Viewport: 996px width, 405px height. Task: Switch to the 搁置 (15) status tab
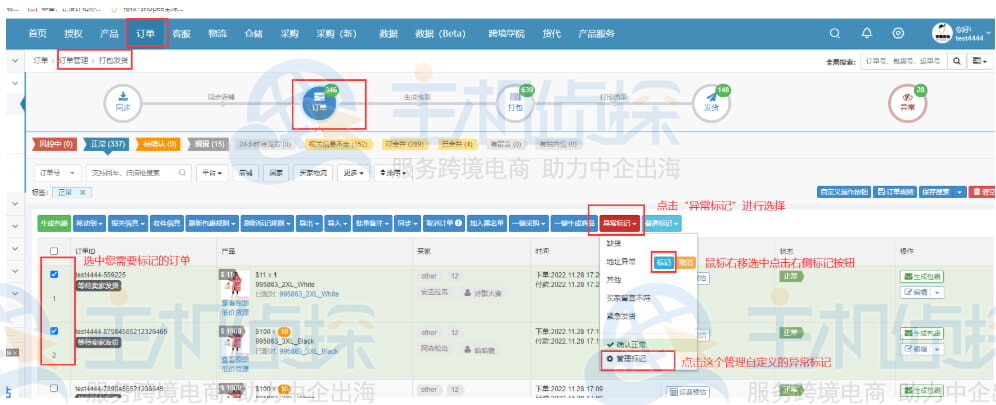tap(208, 144)
